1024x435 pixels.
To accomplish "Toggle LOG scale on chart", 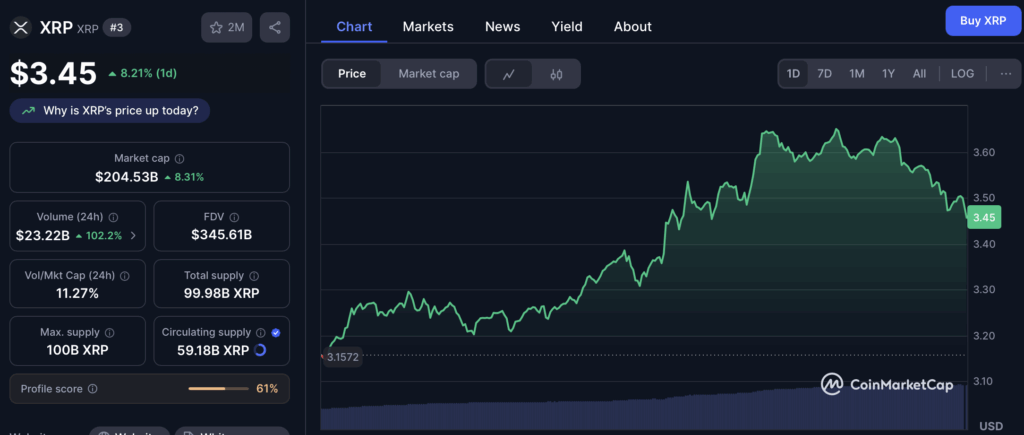I will click(x=963, y=74).
